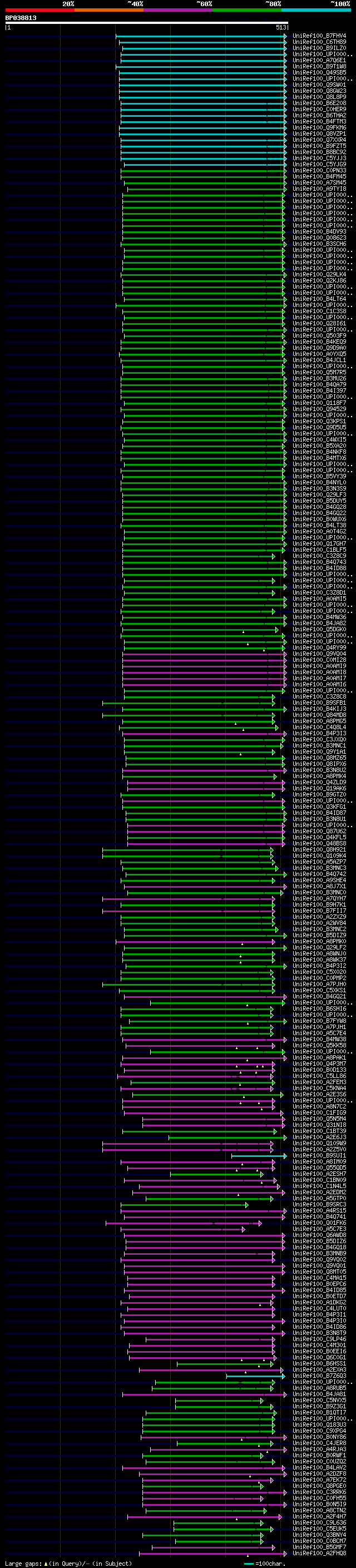356x1568 pixels.
Task: Select the purple ~60% identity legend bar
Action: point(179,10)
